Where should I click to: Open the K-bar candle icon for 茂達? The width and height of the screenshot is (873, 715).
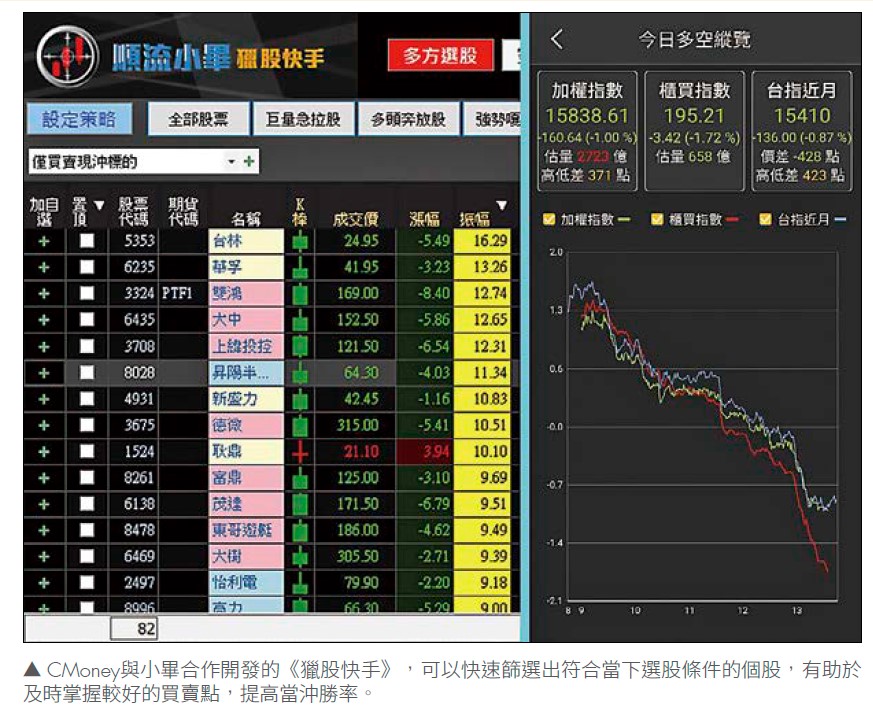(300, 504)
